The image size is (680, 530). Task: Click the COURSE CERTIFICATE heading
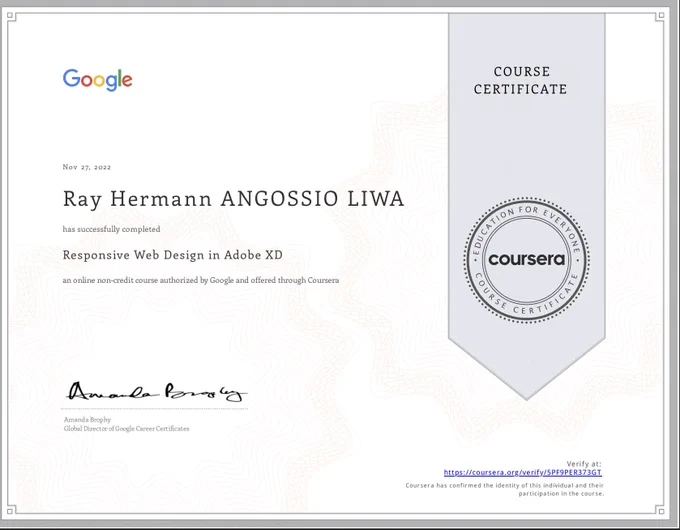coord(521,80)
